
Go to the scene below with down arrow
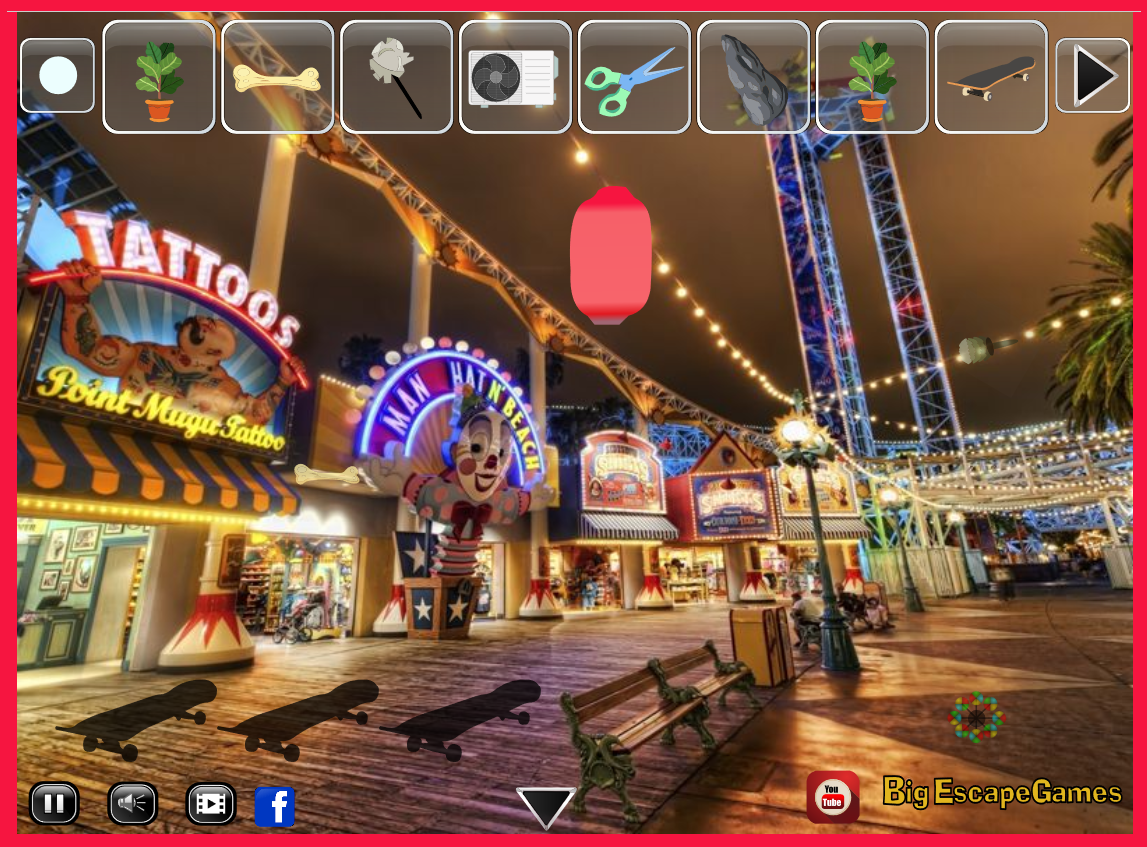click(x=545, y=807)
